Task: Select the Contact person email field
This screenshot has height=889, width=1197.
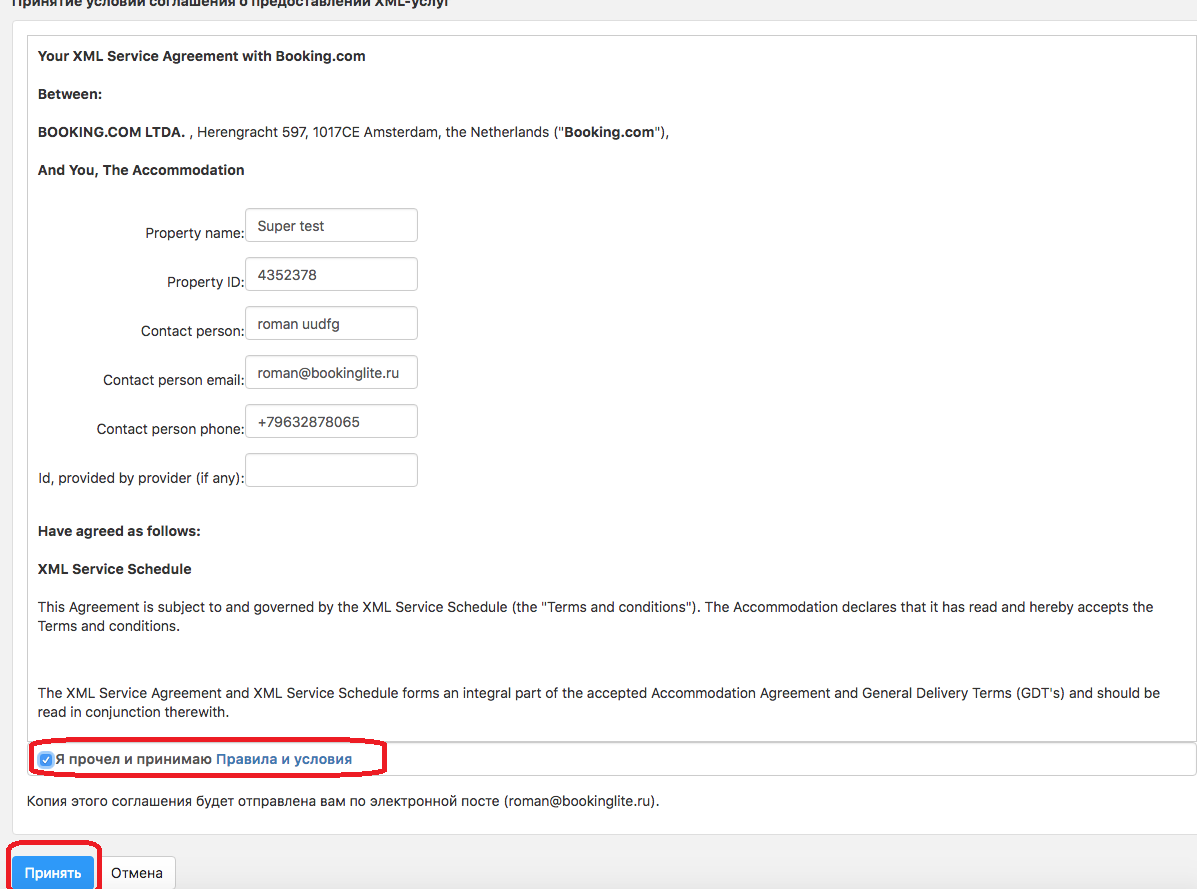Action: tap(331, 372)
